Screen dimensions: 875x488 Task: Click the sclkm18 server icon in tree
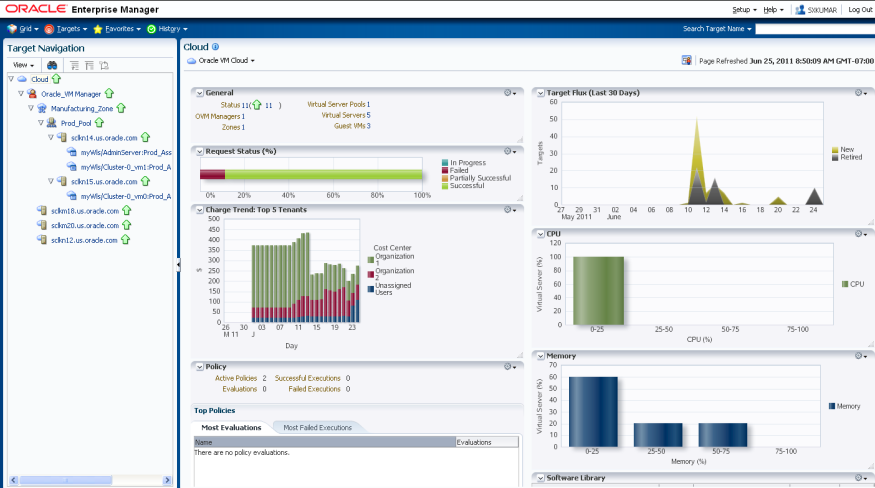(x=42, y=210)
